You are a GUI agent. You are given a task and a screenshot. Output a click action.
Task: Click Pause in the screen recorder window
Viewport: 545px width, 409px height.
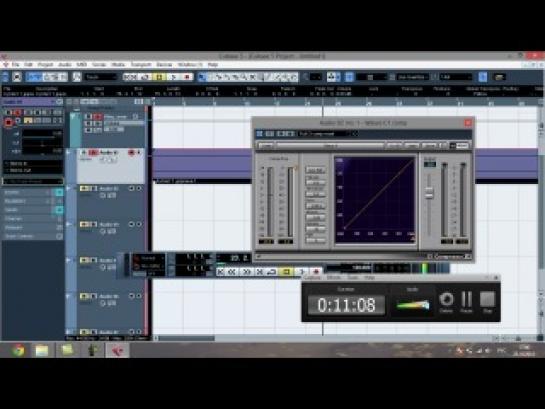(466, 302)
